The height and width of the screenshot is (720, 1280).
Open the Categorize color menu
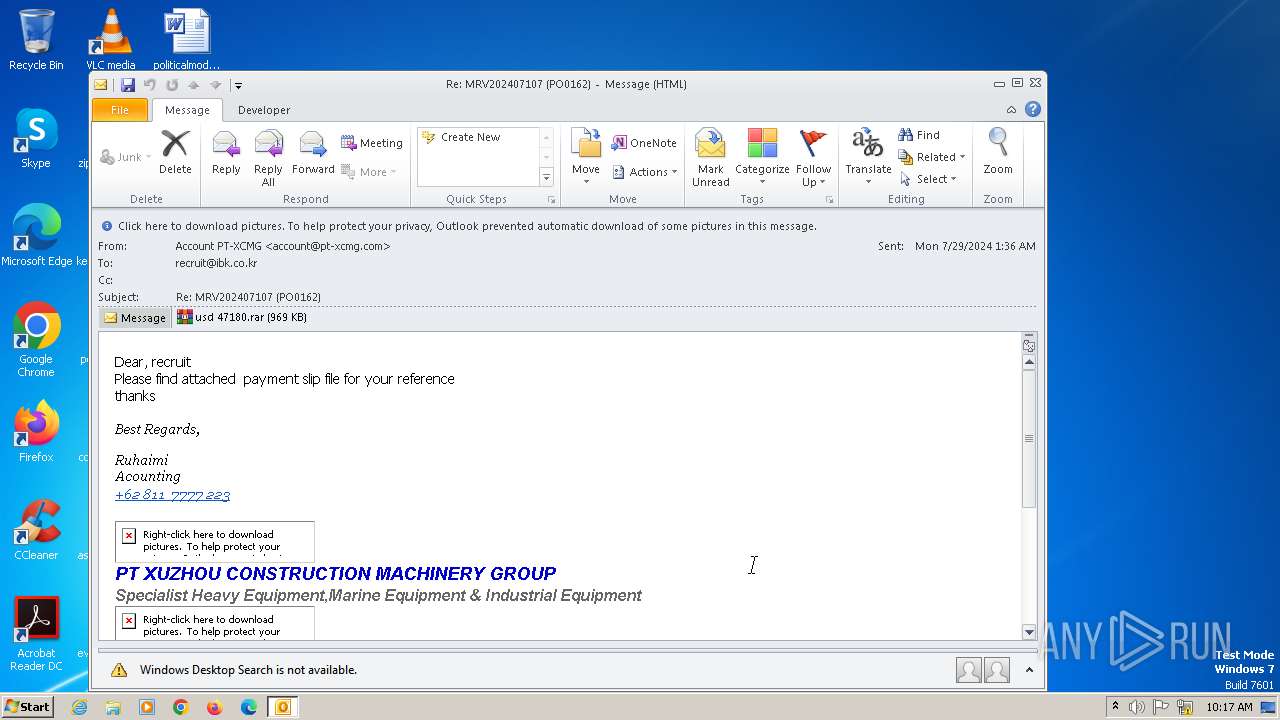click(x=762, y=157)
